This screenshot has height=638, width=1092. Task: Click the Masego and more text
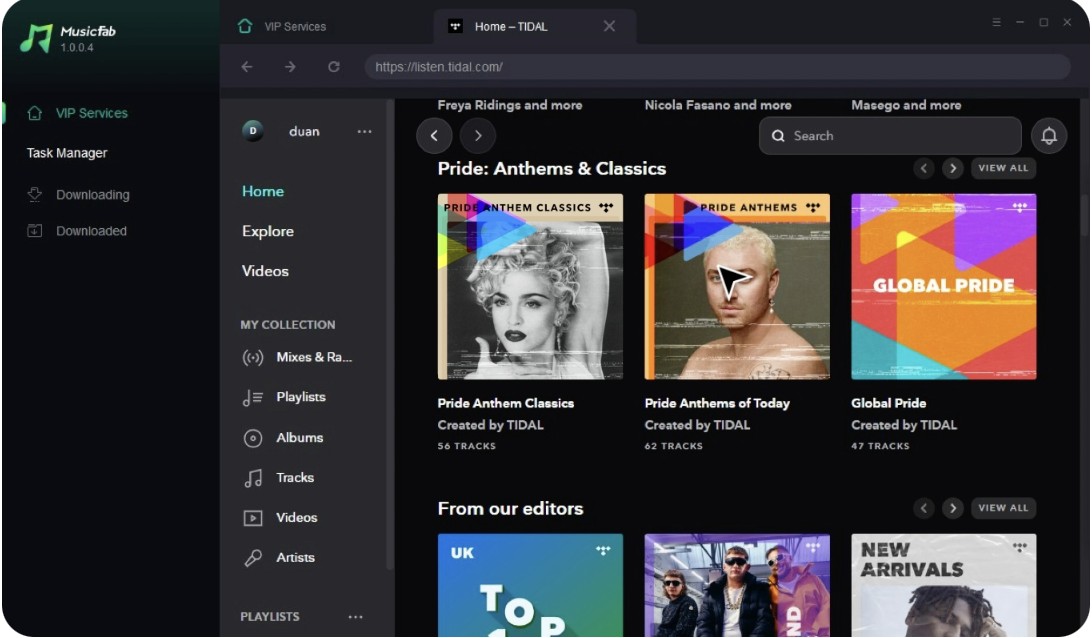tap(906, 105)
